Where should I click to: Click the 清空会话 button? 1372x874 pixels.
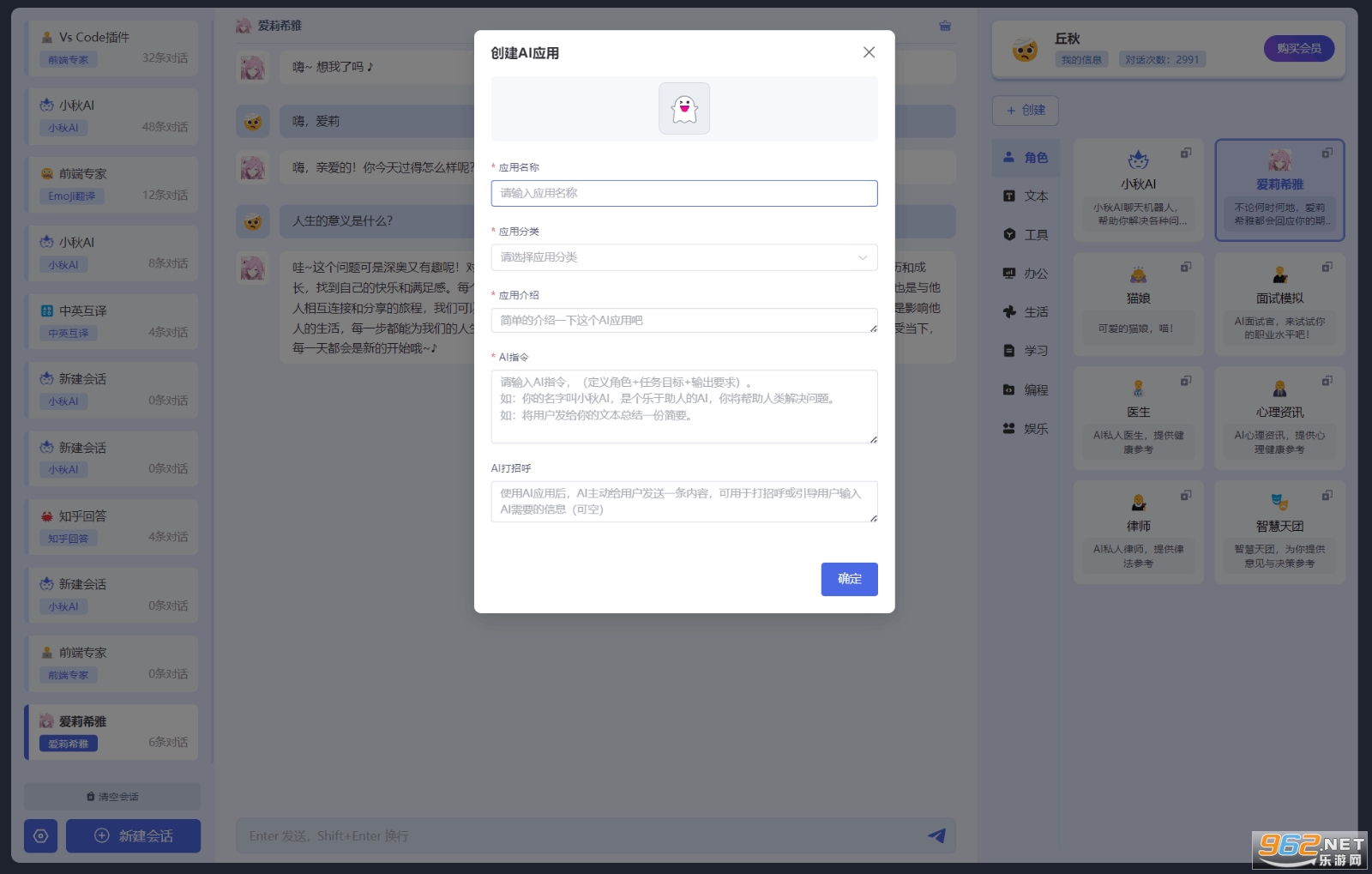[x=112, y=797]
